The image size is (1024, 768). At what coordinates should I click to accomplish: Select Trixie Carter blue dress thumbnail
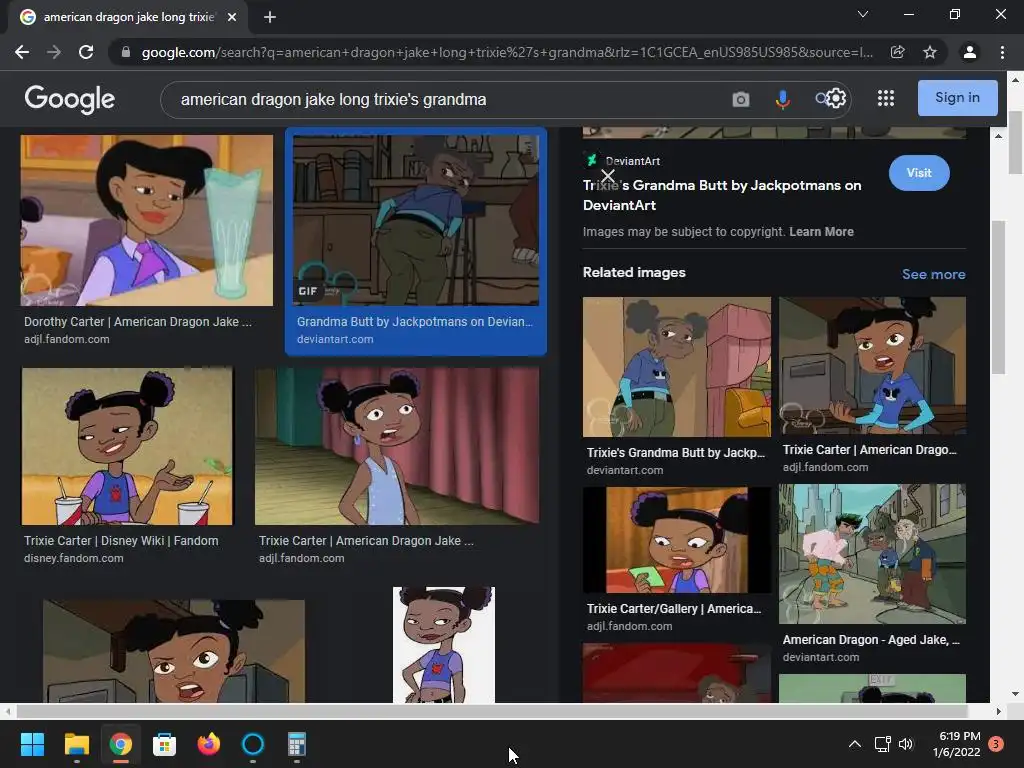[397, 446]
